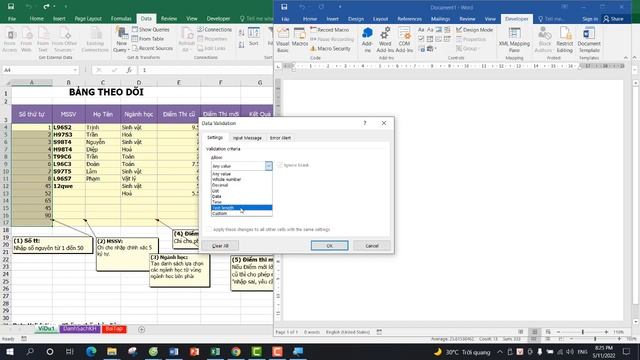Switch to ViDu1 sheet tab

[x=46, y=329]
